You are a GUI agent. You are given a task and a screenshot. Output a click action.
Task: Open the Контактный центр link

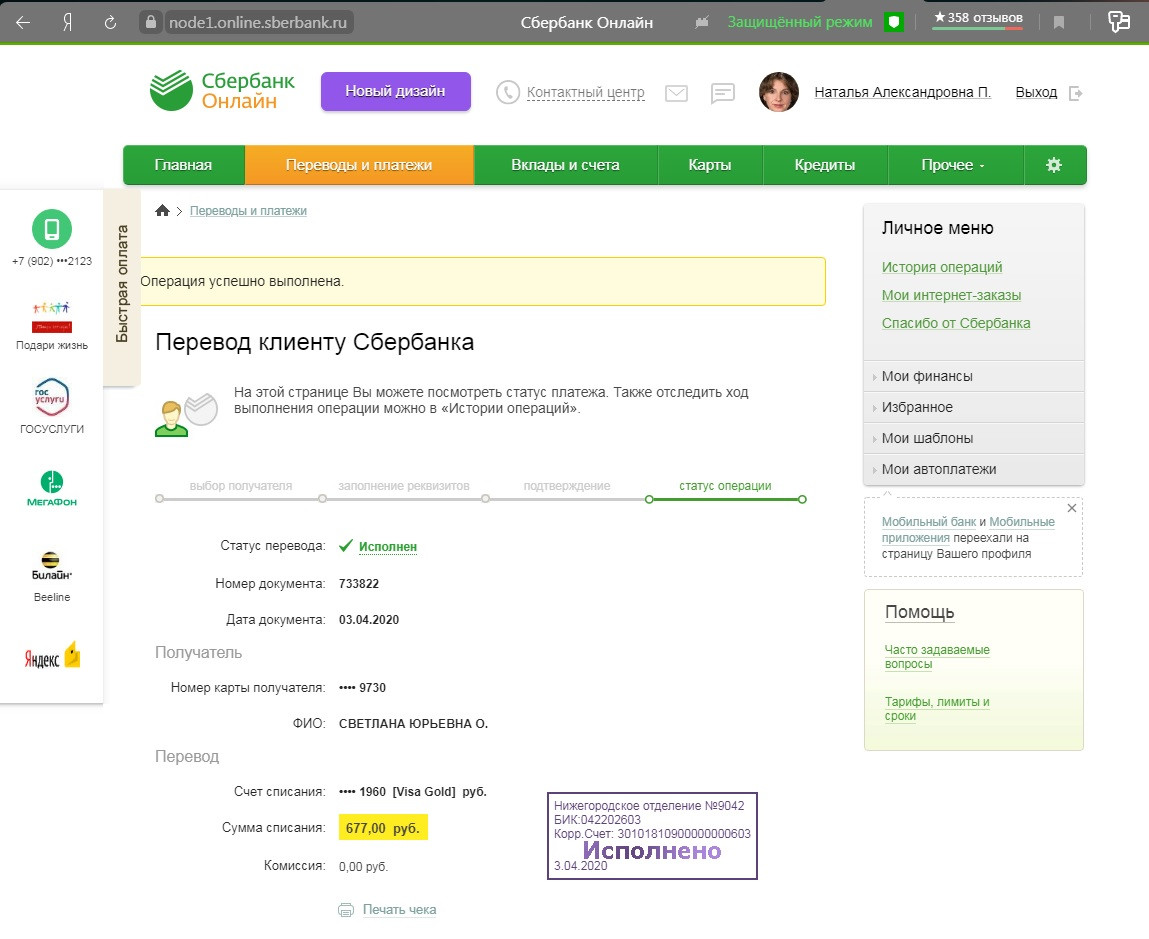585,92
